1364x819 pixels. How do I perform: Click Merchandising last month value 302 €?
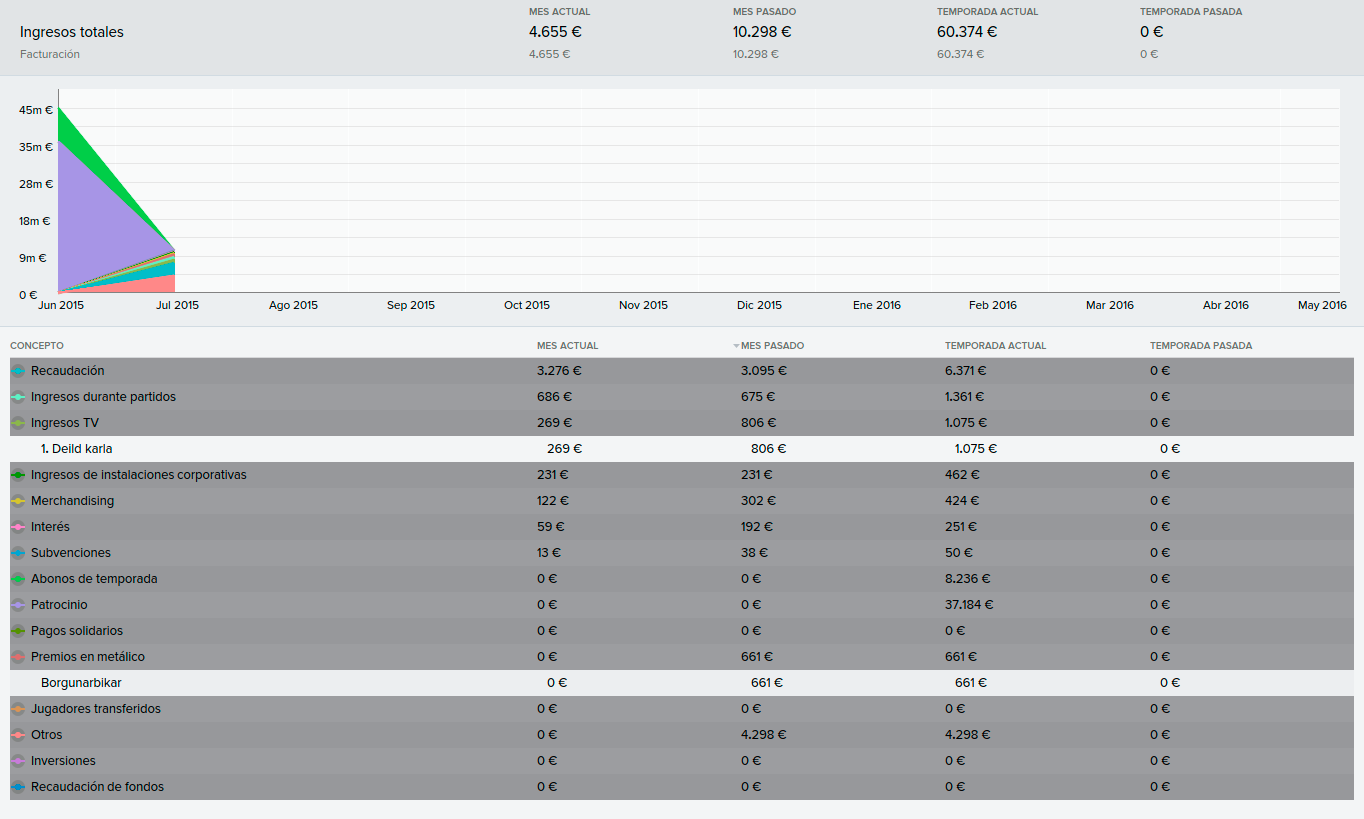click(757, 501)
